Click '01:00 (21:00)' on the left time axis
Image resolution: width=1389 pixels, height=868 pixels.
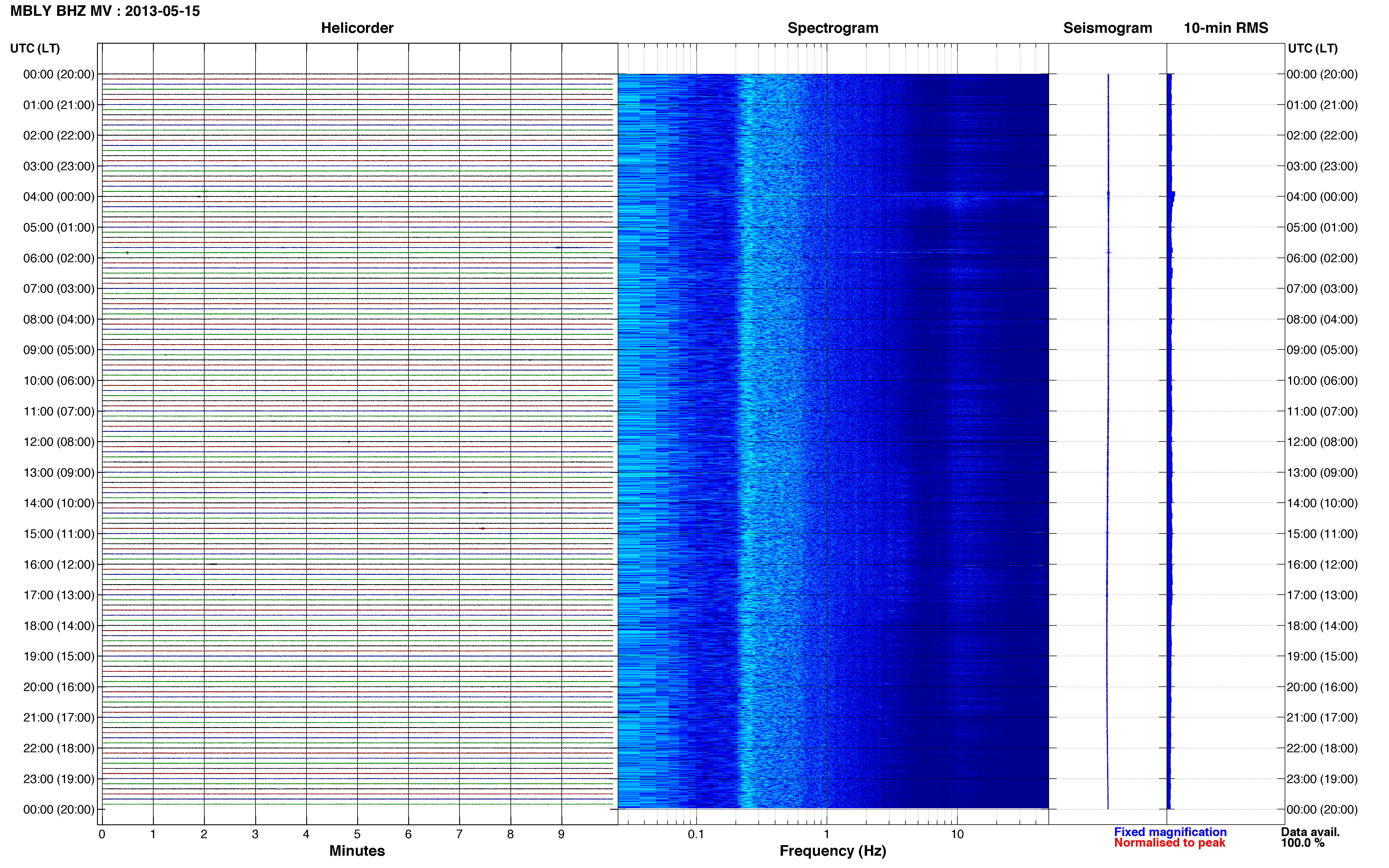59,105
